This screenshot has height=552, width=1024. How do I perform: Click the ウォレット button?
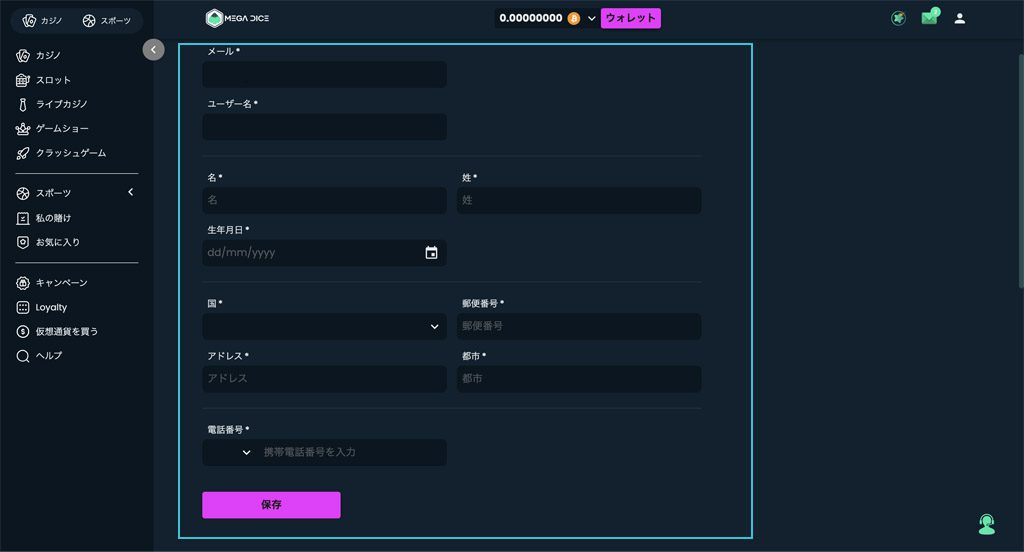pos(630,18)
